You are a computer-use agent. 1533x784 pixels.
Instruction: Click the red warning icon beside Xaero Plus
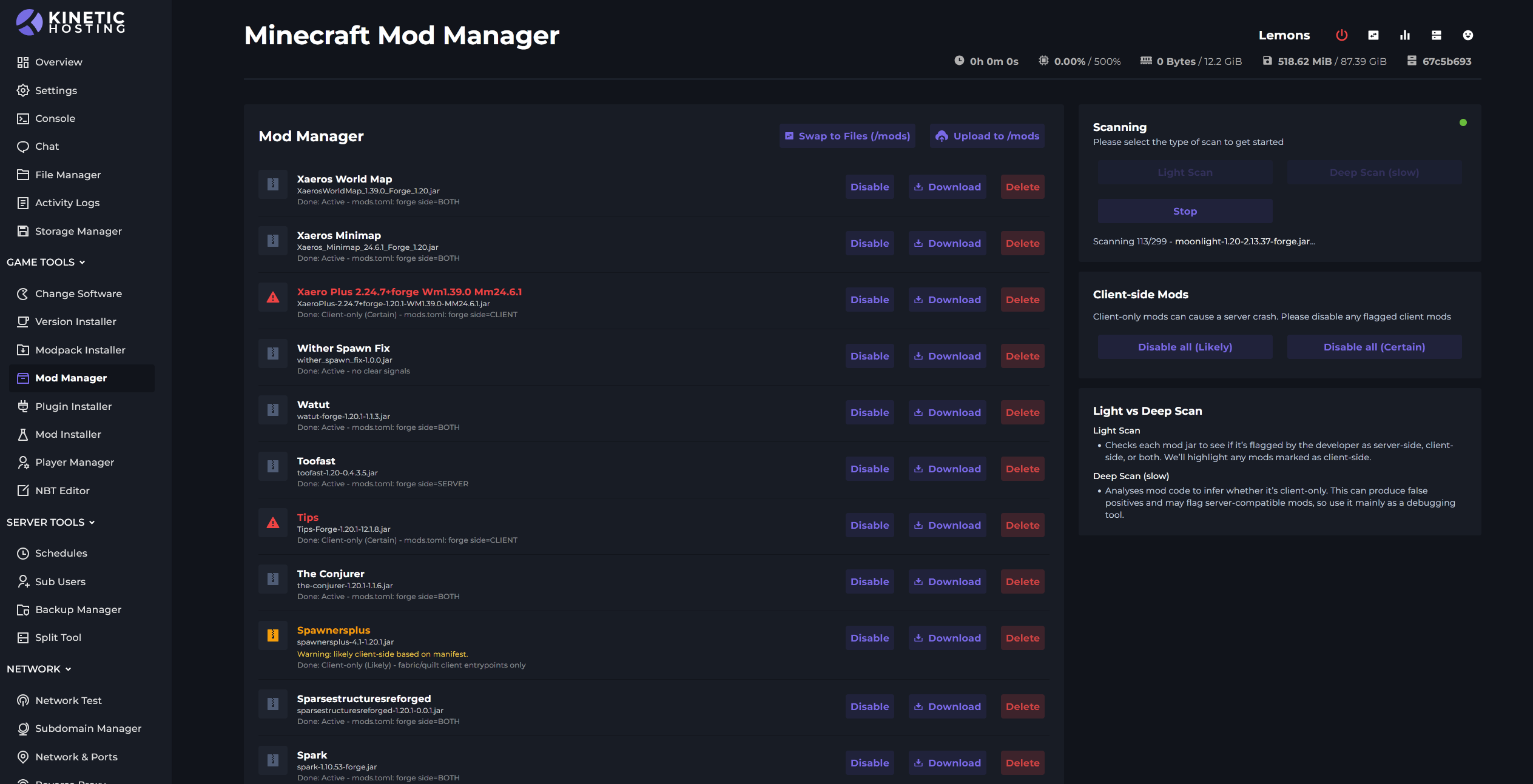(x=273, y=298)
